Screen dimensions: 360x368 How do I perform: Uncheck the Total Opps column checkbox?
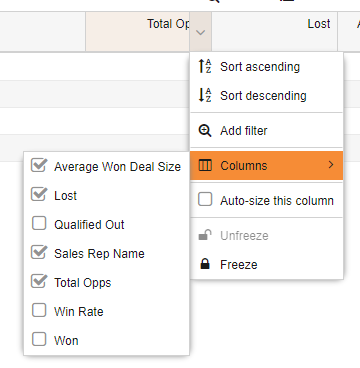tap(39, 282)
